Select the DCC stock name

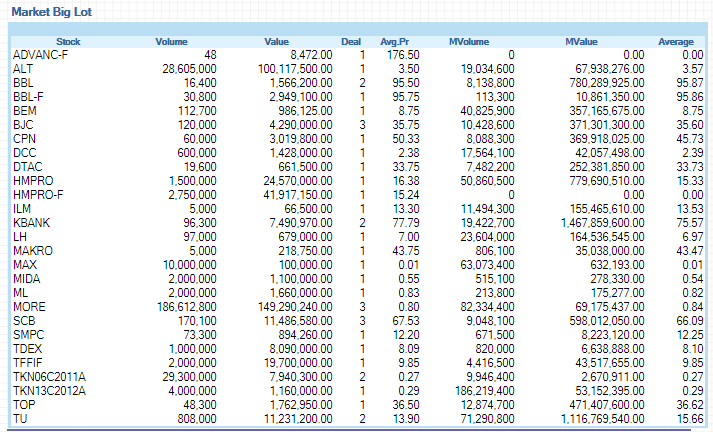pos(25,153)
